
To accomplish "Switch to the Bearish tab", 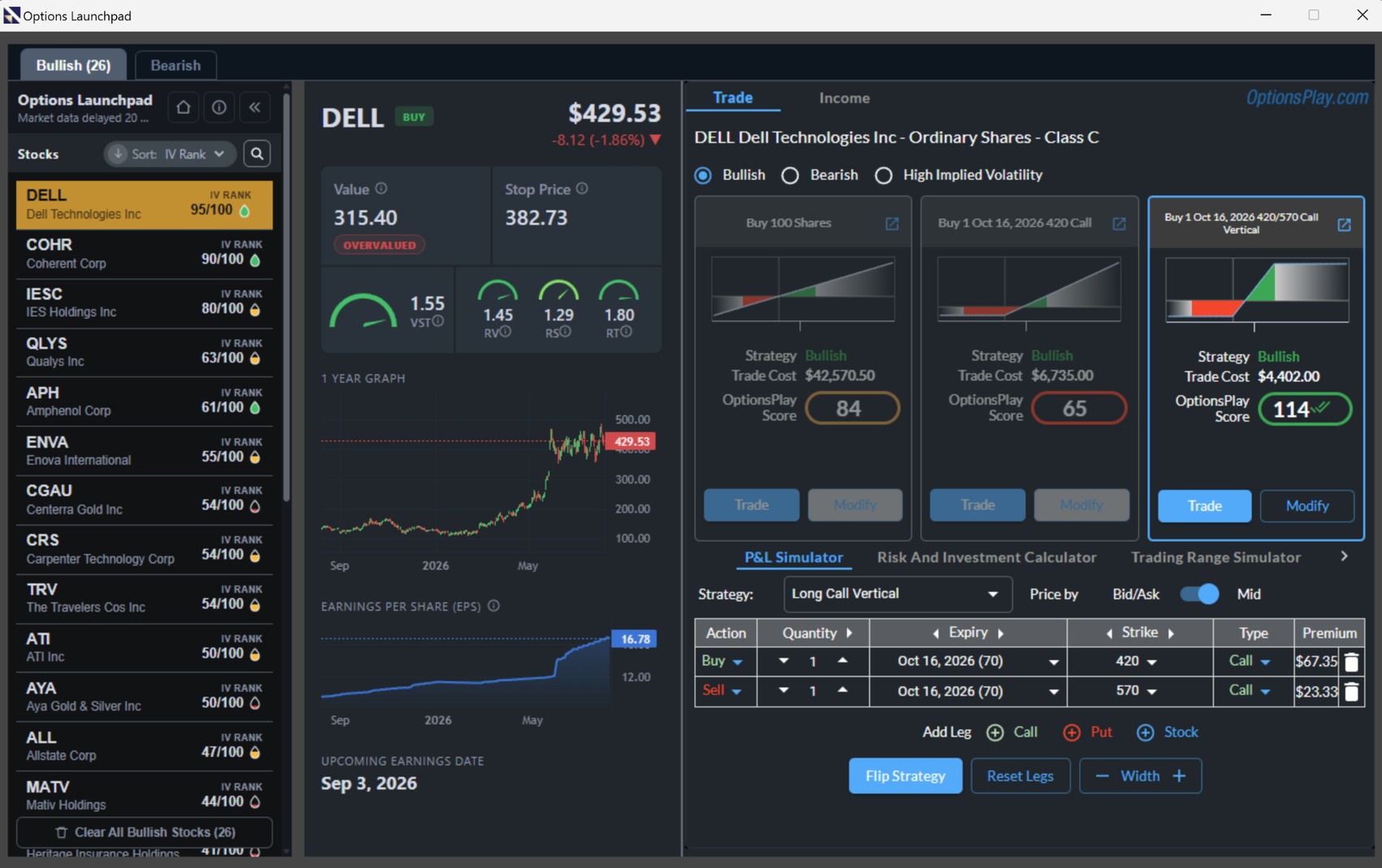I will tap(176, 65).
